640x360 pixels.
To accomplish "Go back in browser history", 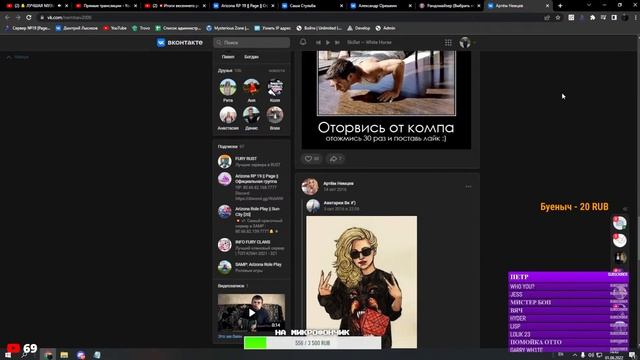I will 7,18.
